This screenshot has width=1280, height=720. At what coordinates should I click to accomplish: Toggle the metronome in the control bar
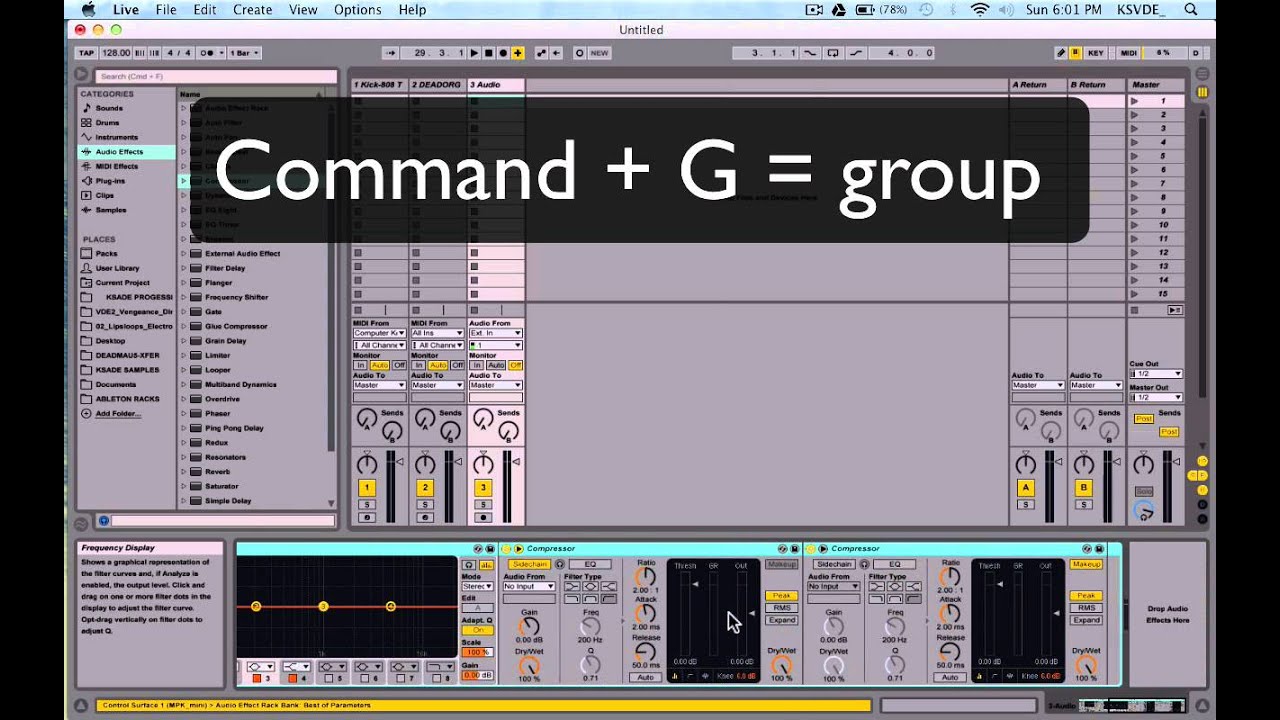point(208,53)
